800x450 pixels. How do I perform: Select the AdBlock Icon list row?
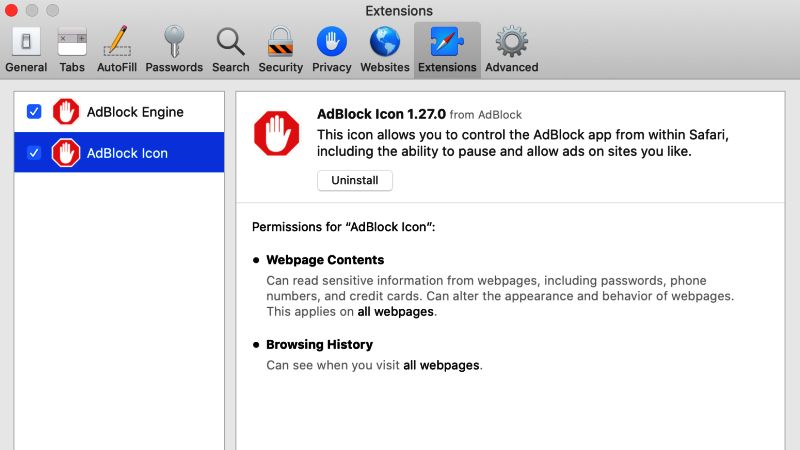point(119,152)
